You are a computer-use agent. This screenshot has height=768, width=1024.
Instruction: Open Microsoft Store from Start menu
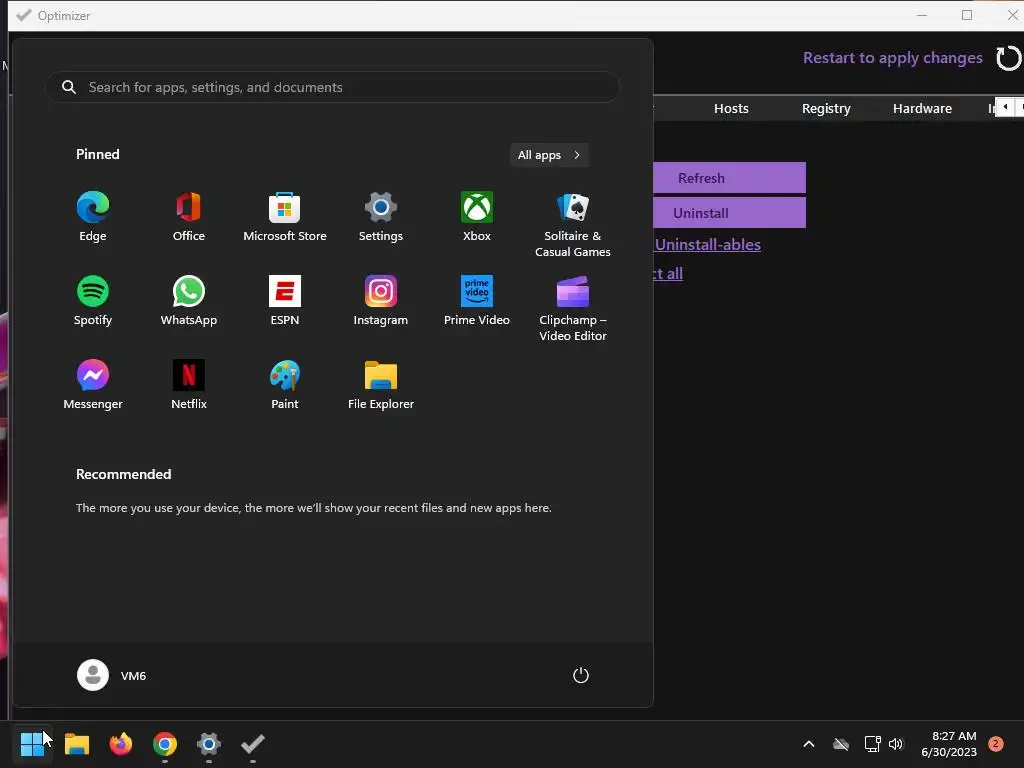pyautogui.click(x=285, y=217)
